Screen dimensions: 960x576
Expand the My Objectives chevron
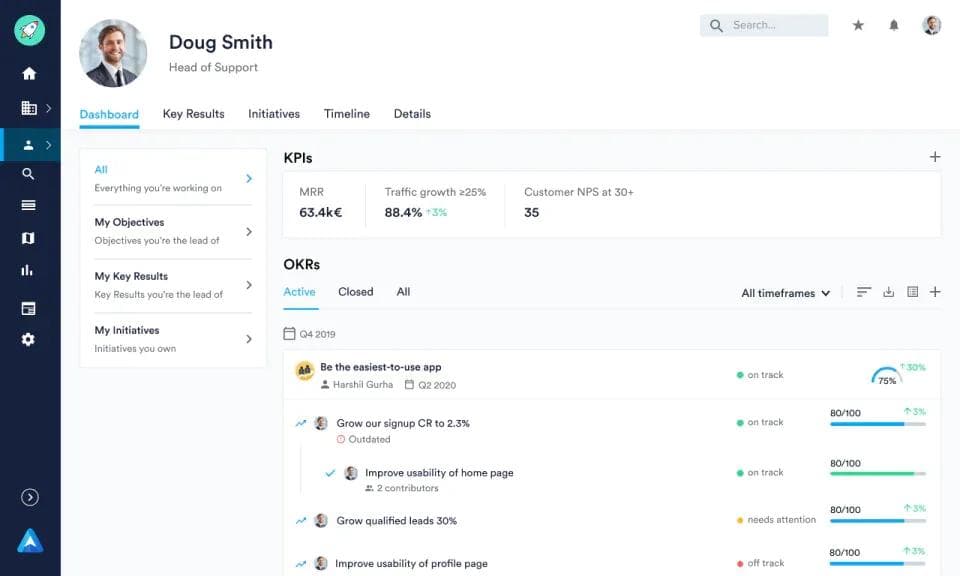click(x=249, y=232)
